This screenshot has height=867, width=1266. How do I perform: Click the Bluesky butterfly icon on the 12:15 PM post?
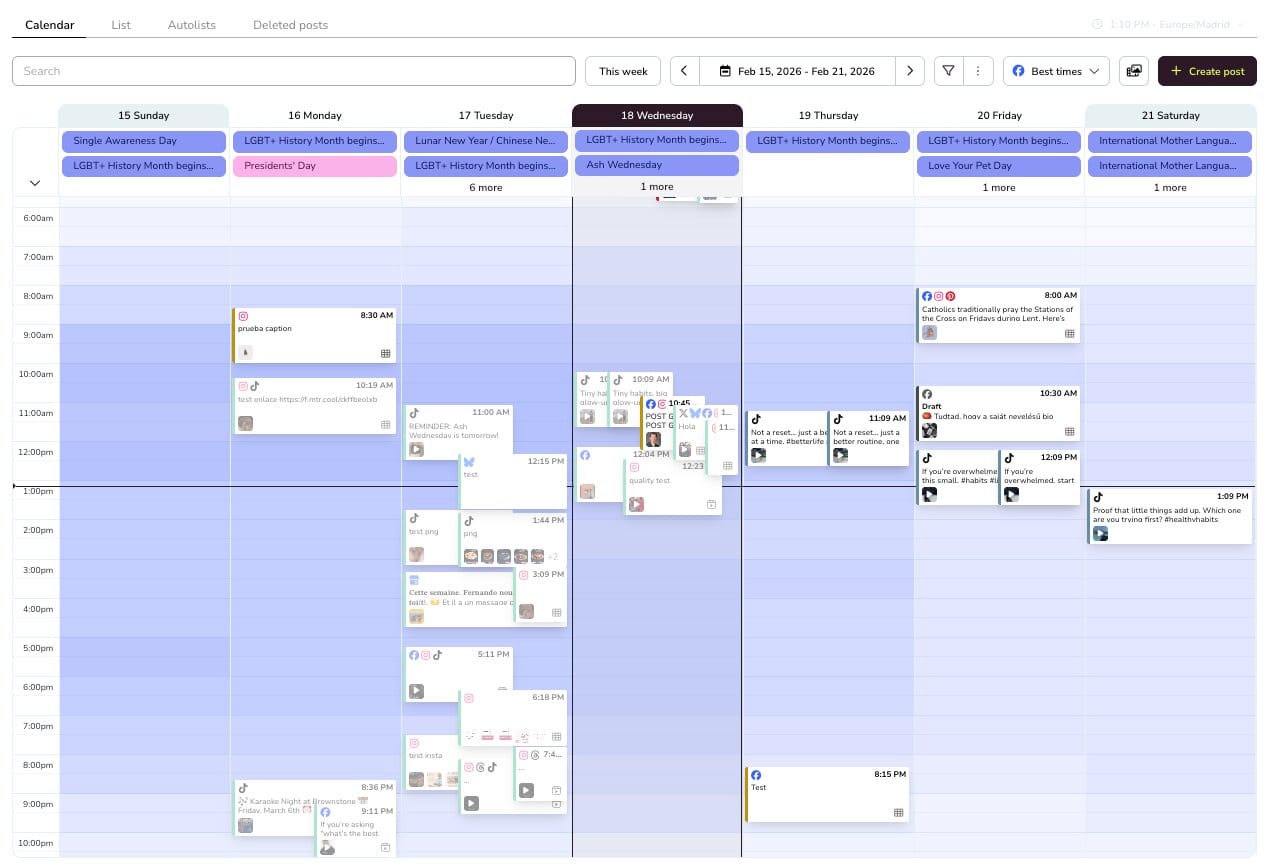click(469, 461)
